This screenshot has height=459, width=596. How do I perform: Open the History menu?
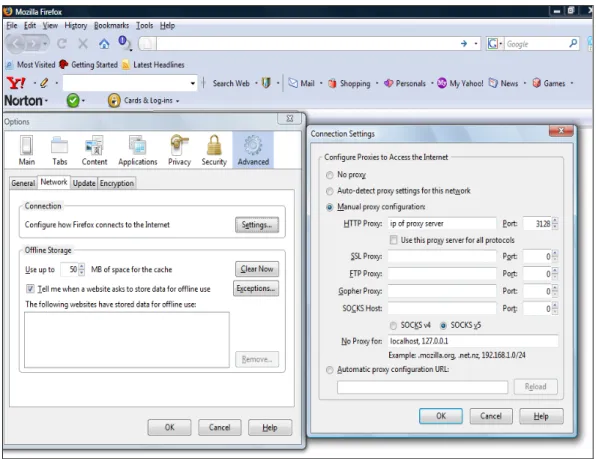(x=76, y=25)
